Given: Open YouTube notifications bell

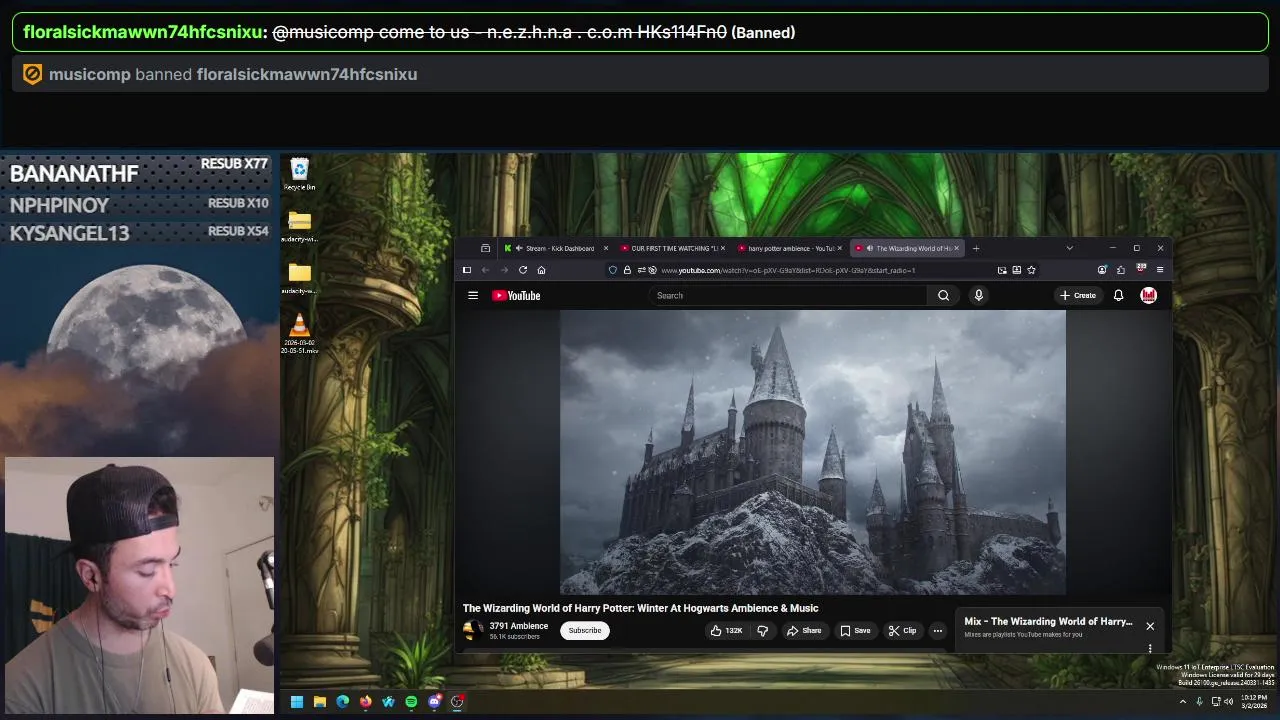Looking at the screenshot, I should pyautogui.click(x=1118, y=295).
